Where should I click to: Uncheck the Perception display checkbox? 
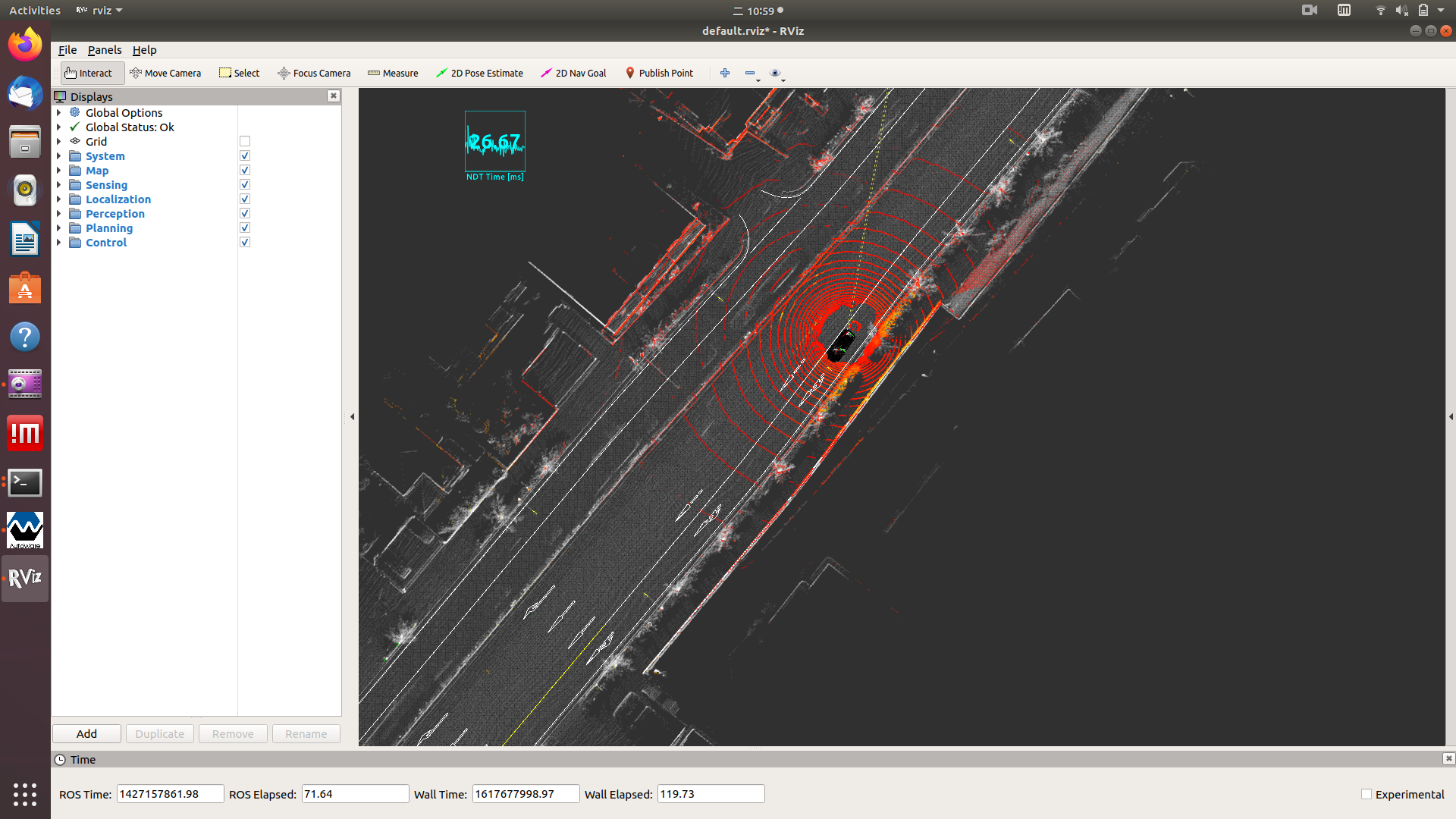(245, 214)
